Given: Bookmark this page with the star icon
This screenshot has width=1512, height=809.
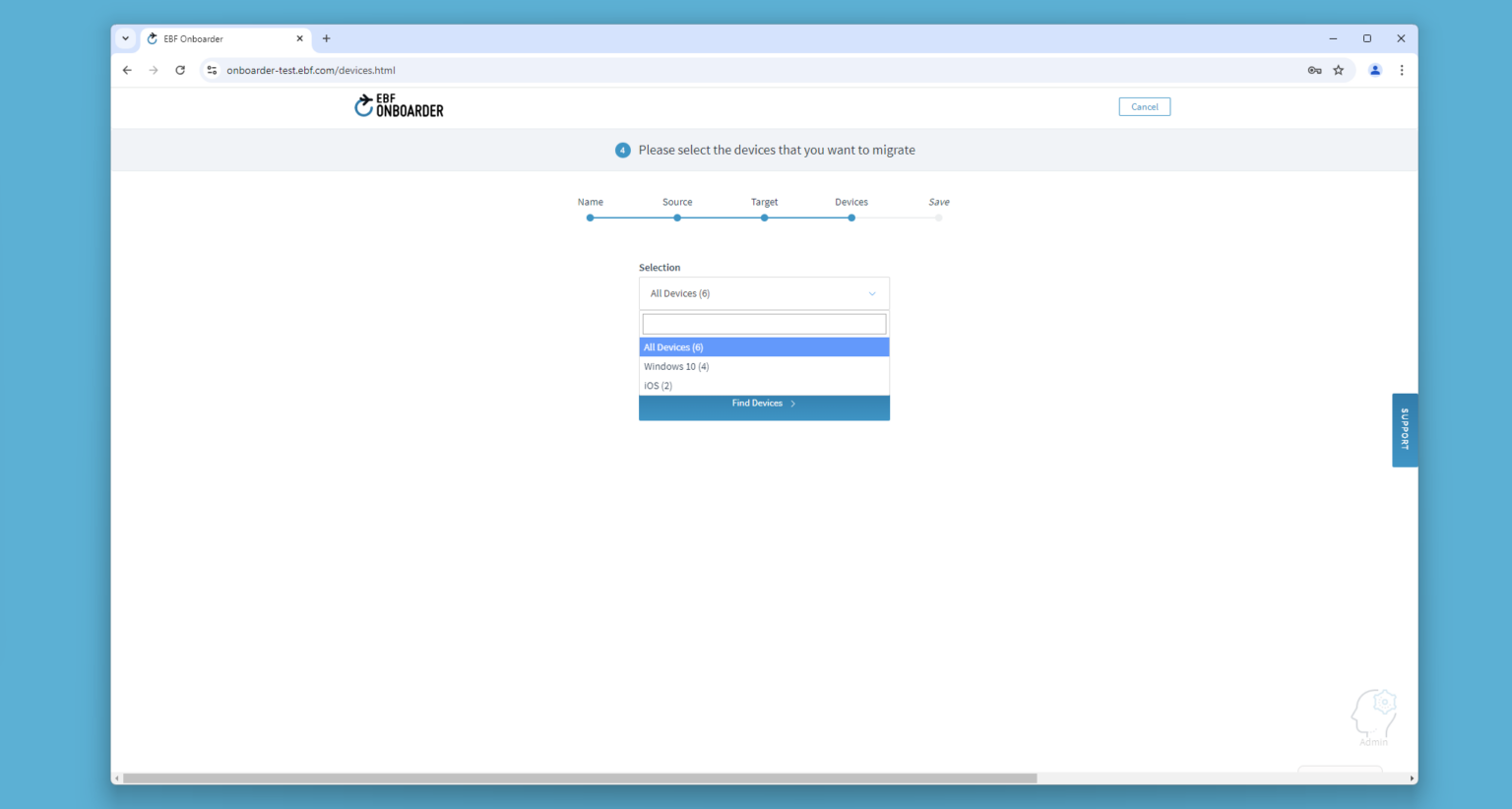Looking at the screenshot, I should click(1339, 70).
